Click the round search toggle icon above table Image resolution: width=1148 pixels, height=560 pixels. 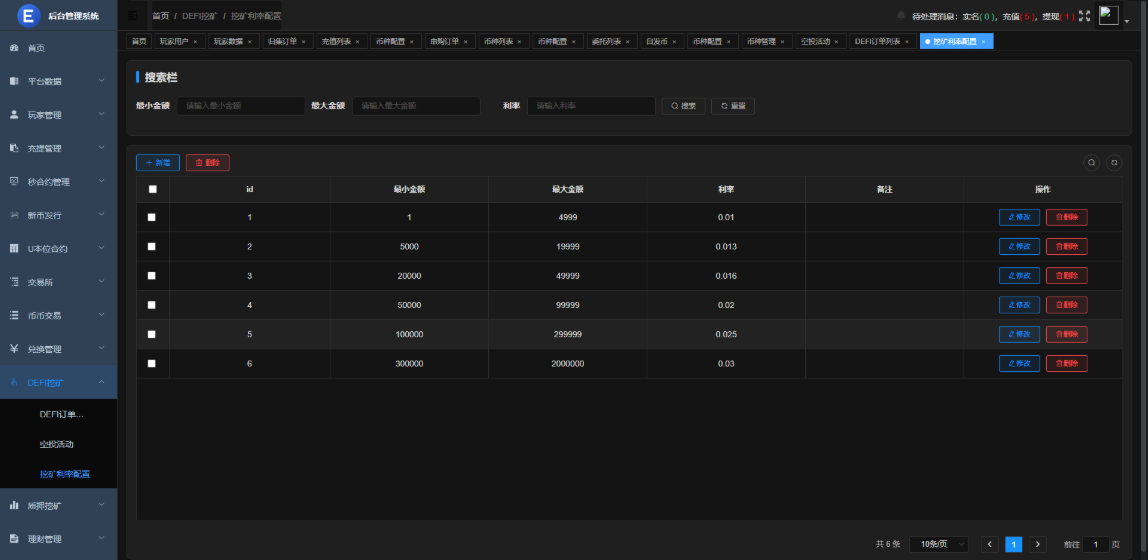click(1092, 162)
